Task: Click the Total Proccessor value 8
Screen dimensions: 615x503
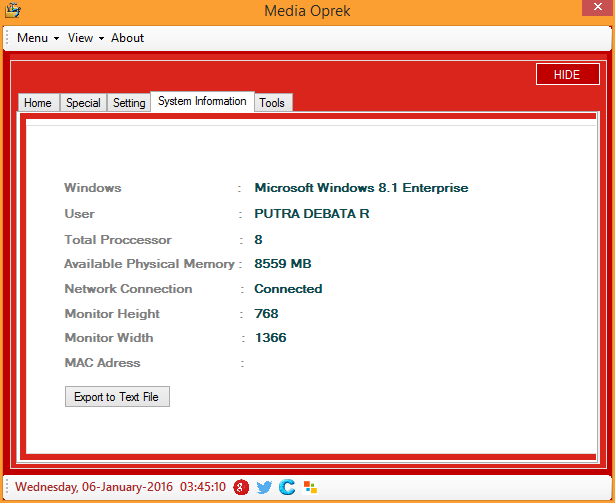Action: 258,240
